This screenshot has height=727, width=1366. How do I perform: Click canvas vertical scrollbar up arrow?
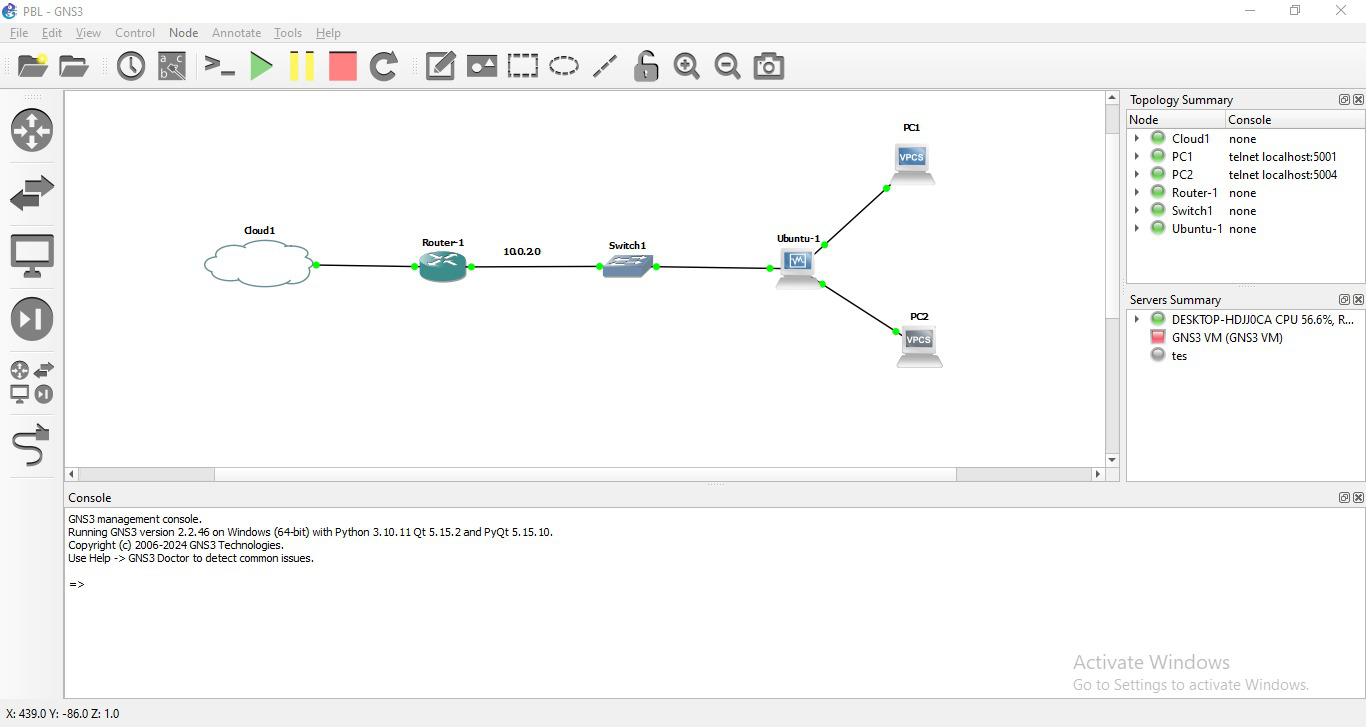(x=1112, y=98)
